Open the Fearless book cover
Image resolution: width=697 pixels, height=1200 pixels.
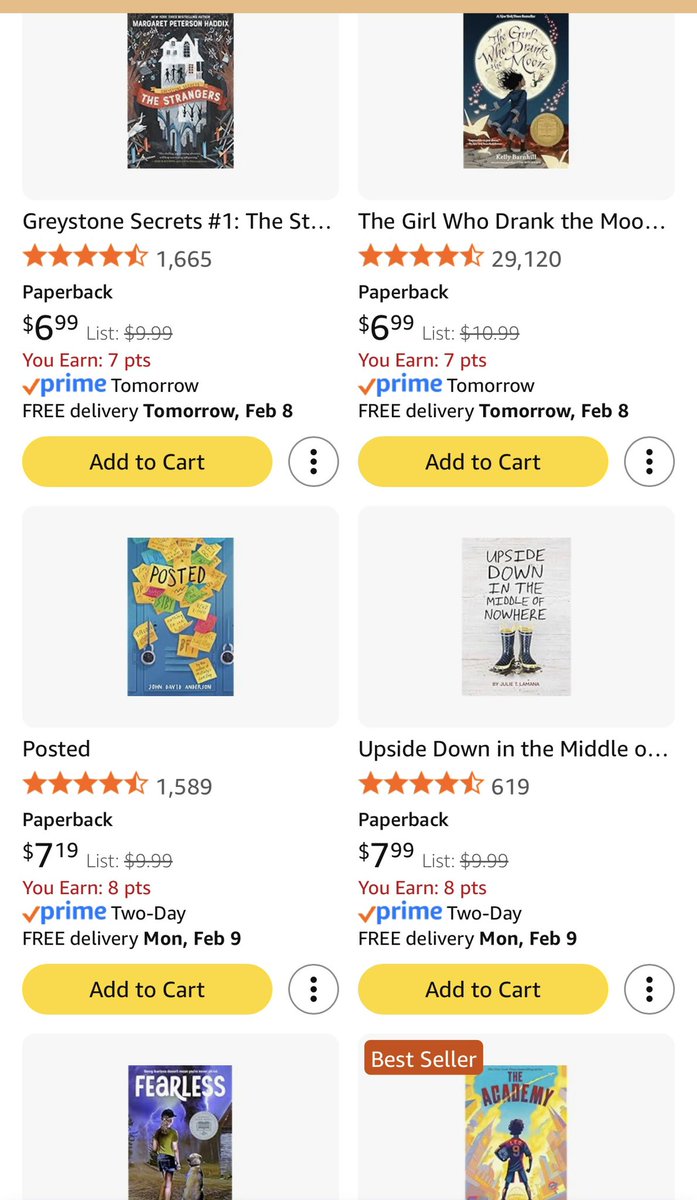180,1132
